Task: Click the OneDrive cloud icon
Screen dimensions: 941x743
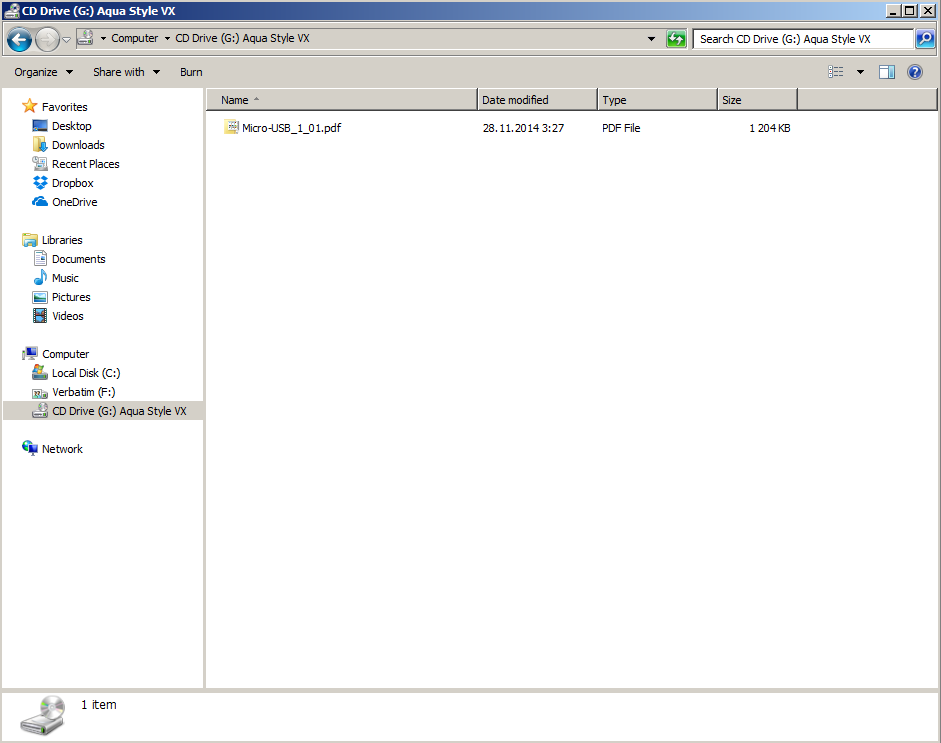Action: coord(40,202)
